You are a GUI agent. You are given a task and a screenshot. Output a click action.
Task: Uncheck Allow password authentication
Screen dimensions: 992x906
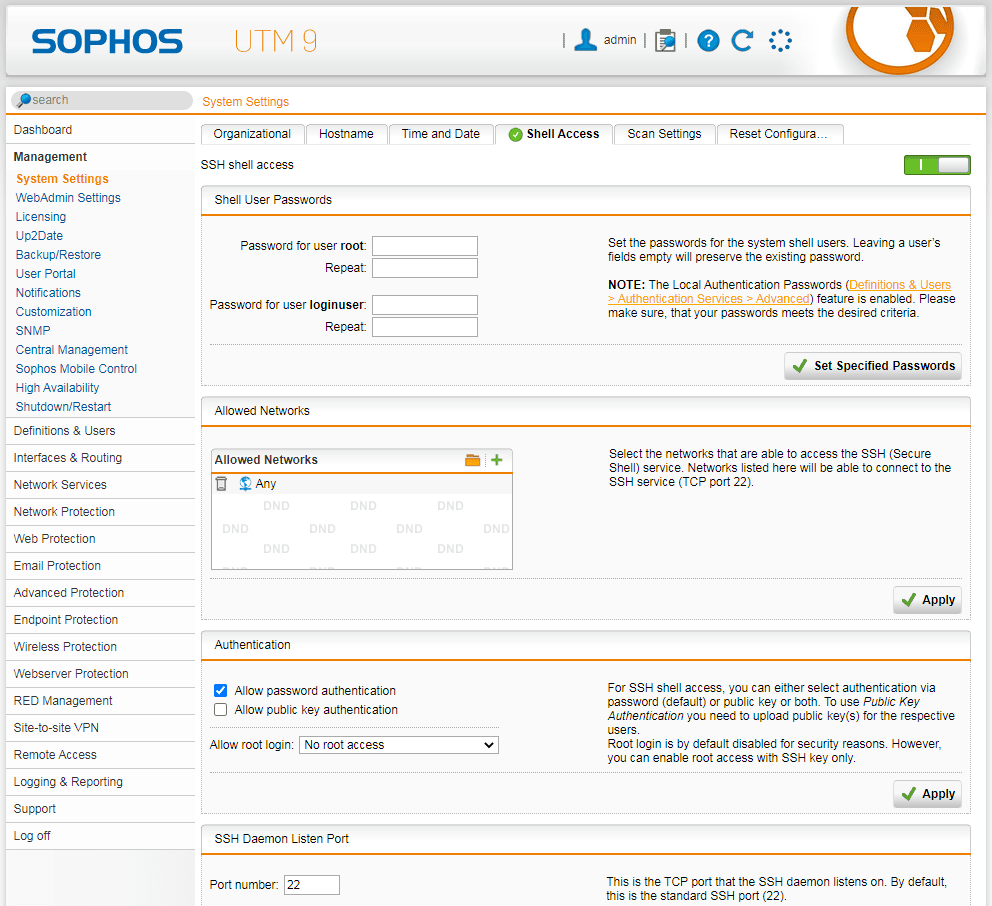point(220,690)
